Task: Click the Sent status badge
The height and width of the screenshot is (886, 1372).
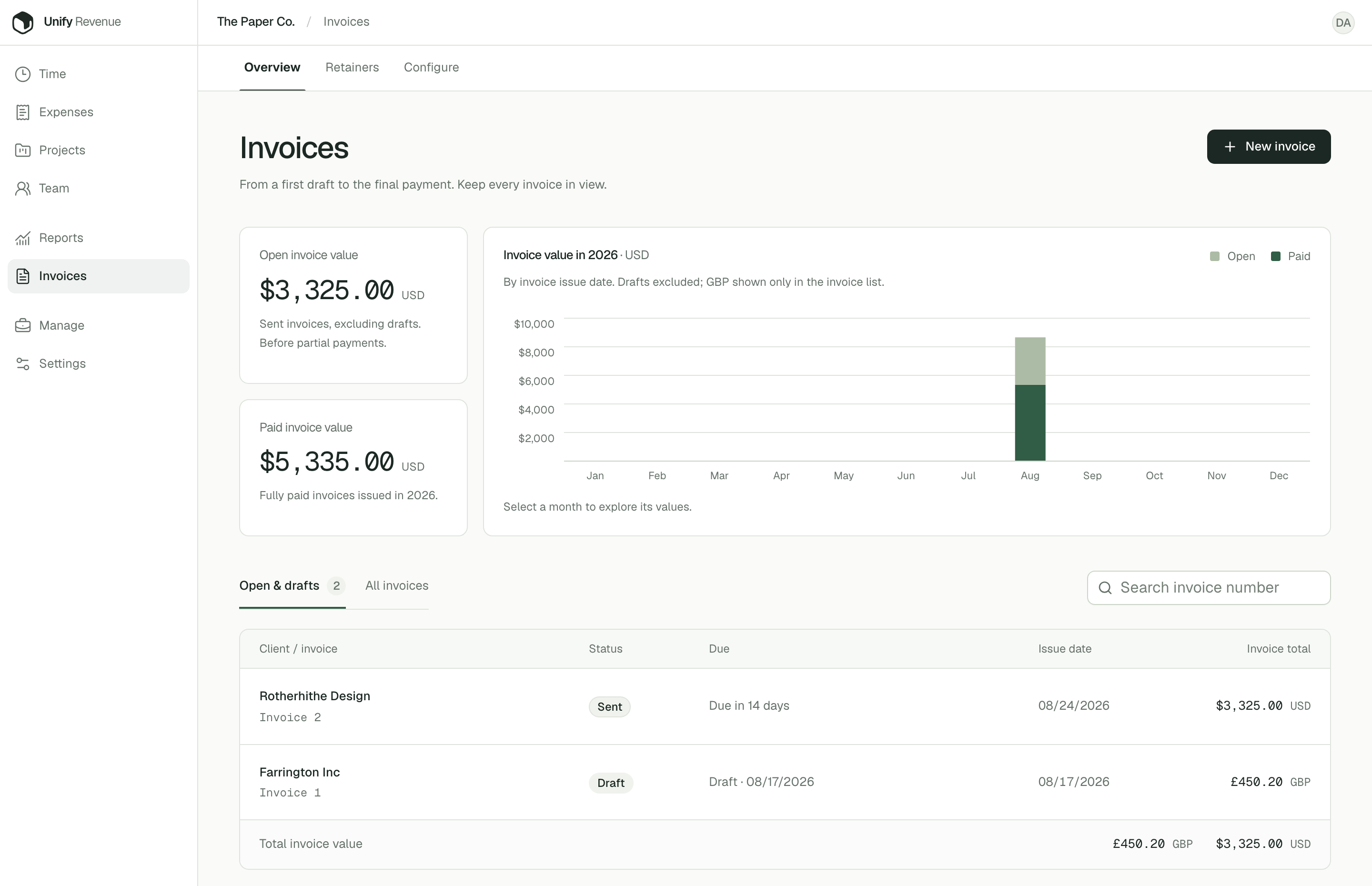Action: (609, 707)
